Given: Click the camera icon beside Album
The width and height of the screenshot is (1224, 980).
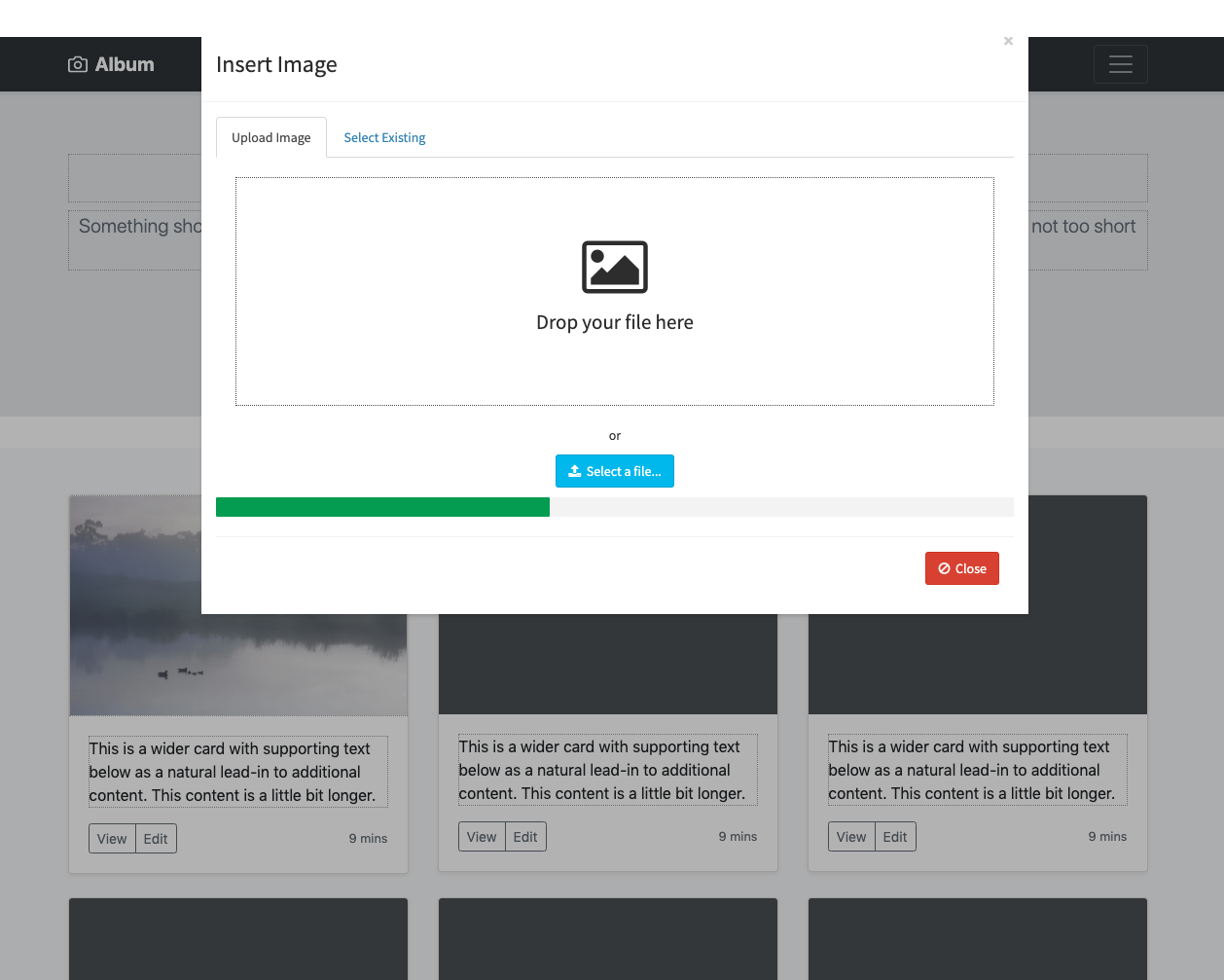Looking at the screenshot, I should (x=77, y=64).
